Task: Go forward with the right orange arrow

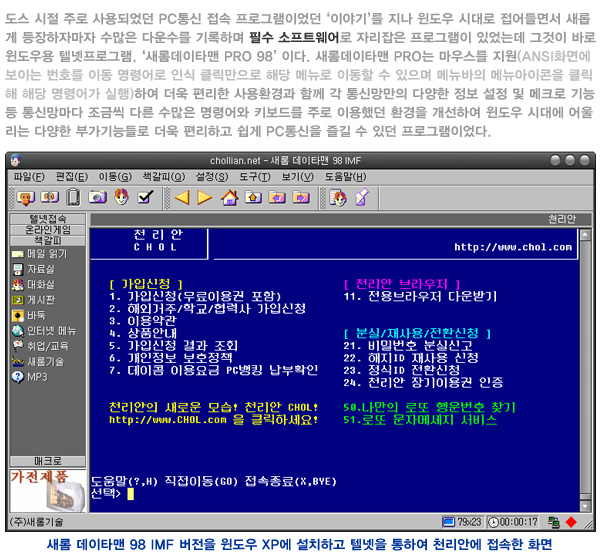Action: [205, 197]
